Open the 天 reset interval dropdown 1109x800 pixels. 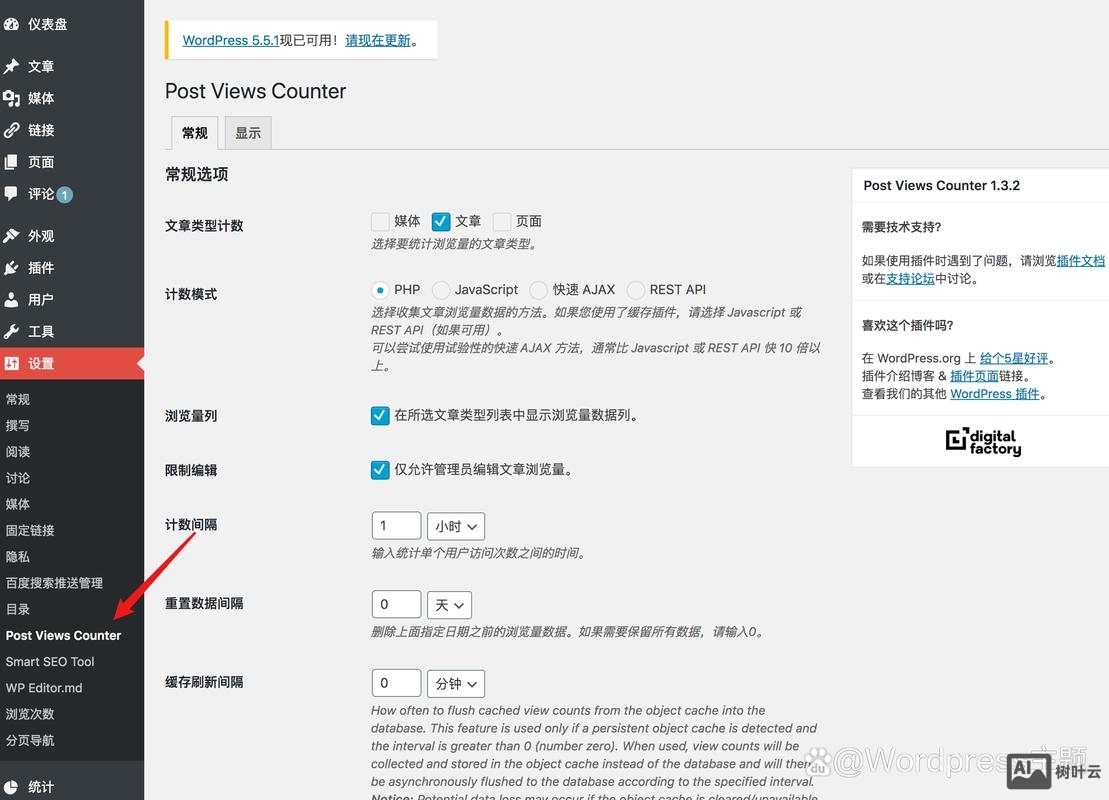tap(450, 604)
